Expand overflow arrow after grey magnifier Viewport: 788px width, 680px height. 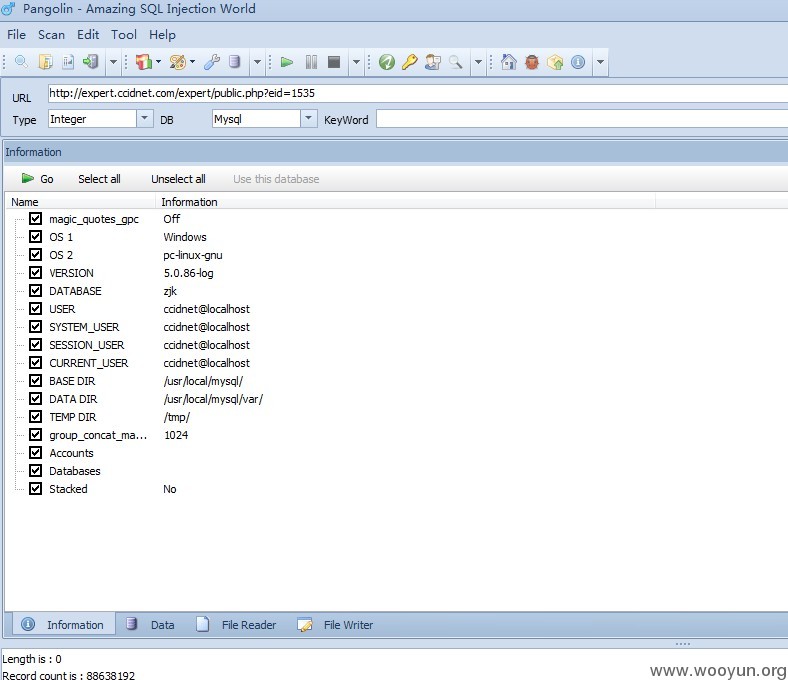tap(478, 62)
